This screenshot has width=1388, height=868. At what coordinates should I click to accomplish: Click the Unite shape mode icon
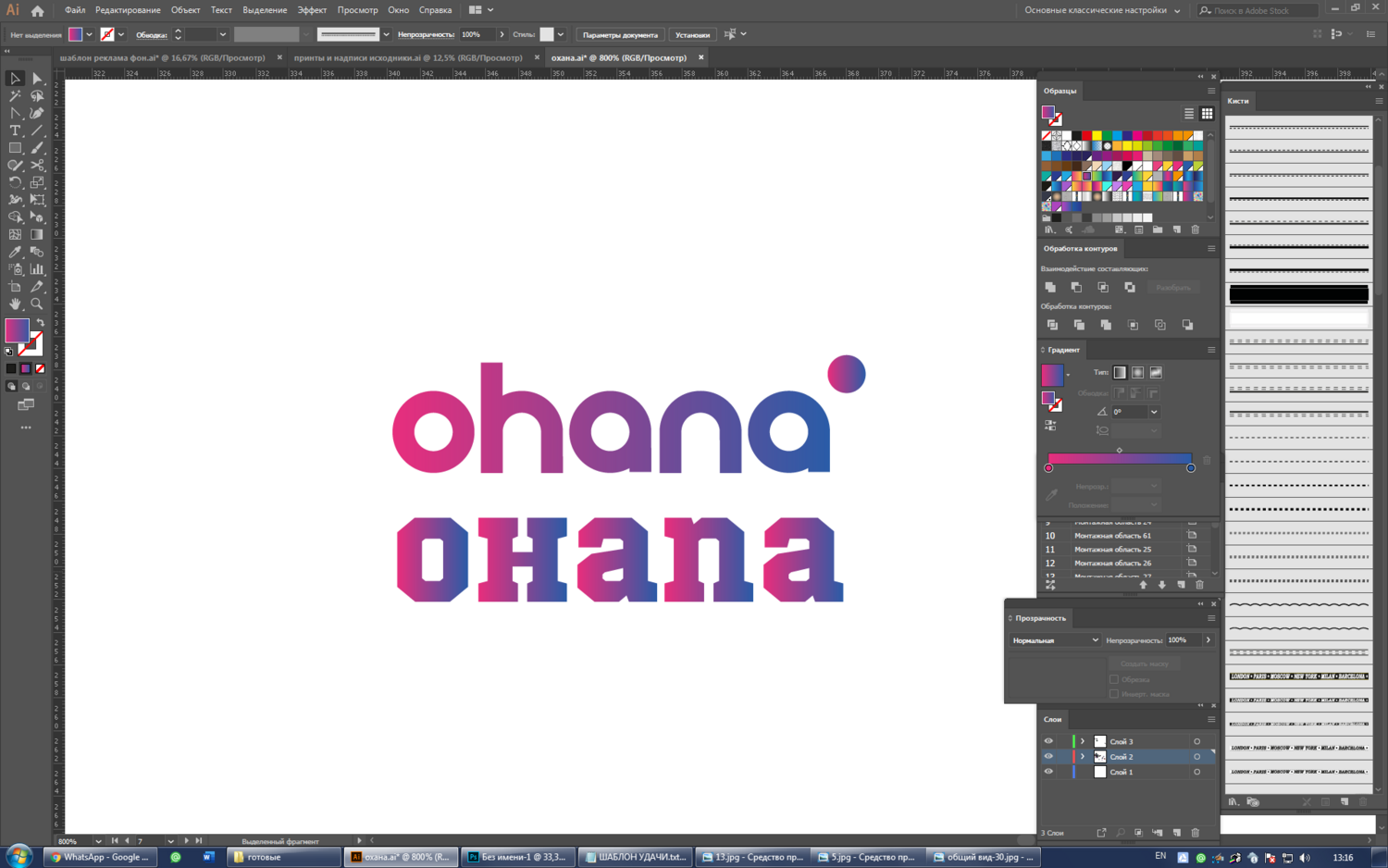click(1050, 288)
